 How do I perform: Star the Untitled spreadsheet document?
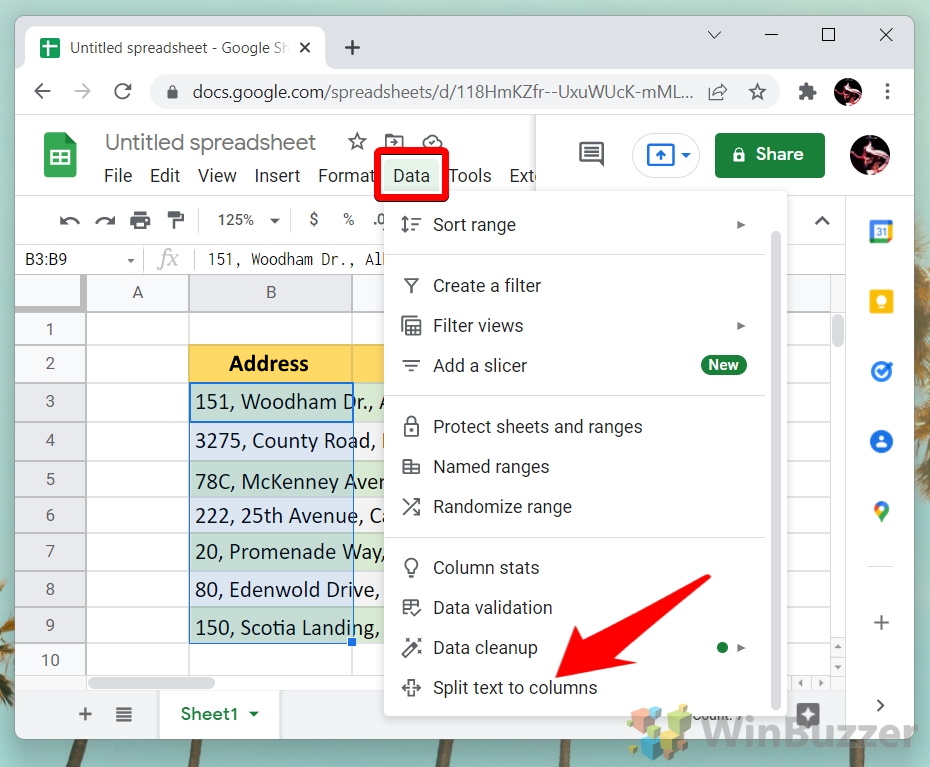(356, 142)
